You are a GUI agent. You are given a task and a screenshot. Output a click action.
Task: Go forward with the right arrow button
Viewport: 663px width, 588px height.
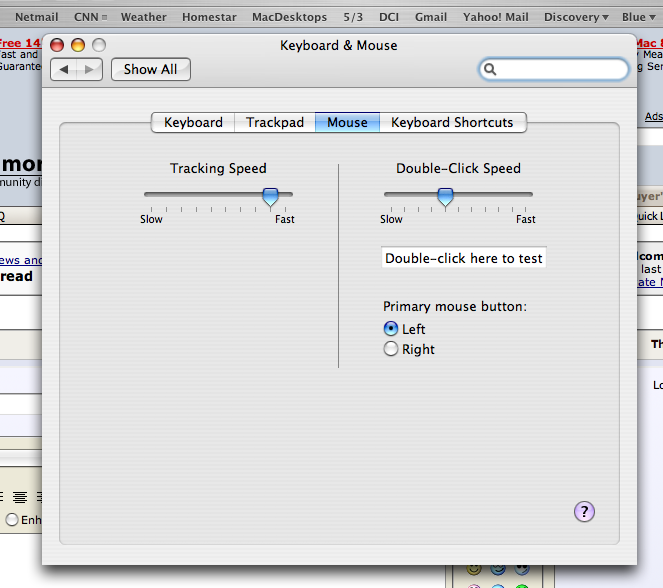point(89,69)
